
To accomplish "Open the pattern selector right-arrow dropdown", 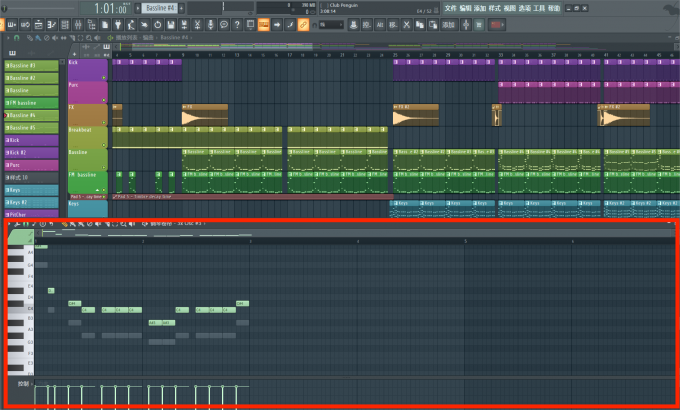I will pos(138,8).
